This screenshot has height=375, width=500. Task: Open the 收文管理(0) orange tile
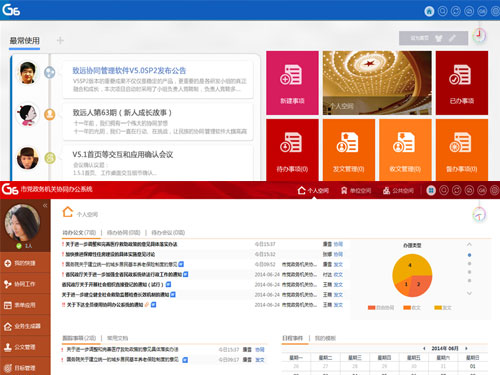[405, 150]
